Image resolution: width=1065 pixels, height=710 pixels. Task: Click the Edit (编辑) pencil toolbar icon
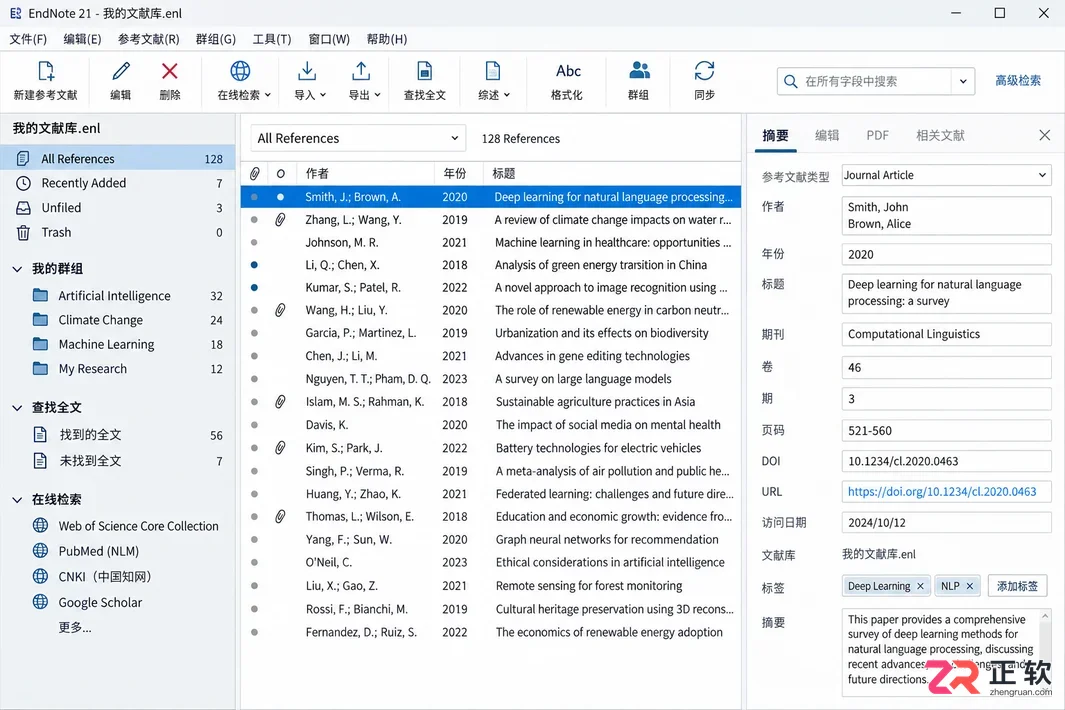121,71
